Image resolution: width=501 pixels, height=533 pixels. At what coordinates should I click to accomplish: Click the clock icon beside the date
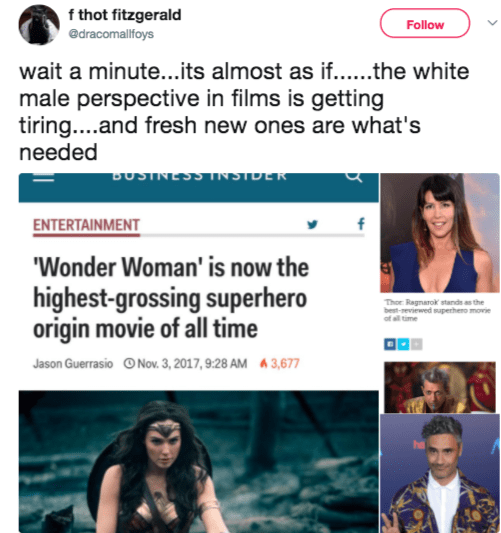point(129,363)
